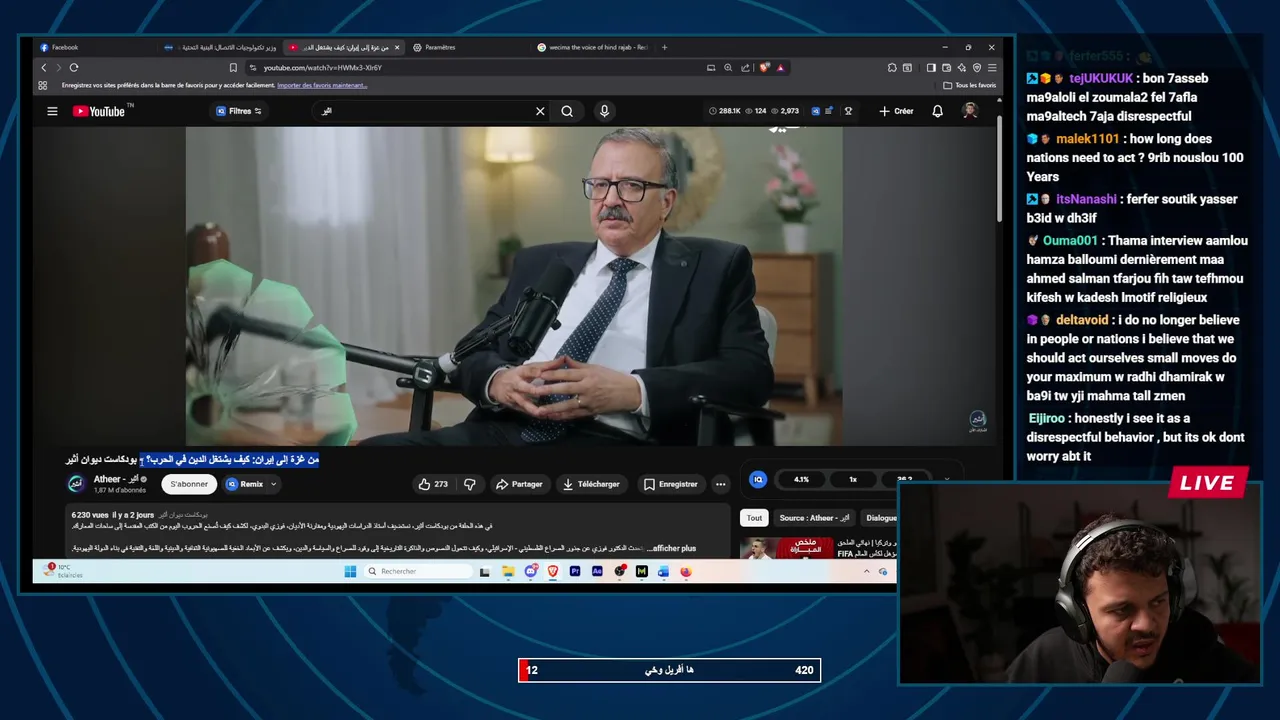
Task: Click the Partager share button
Action: click(x=519, y=484)
